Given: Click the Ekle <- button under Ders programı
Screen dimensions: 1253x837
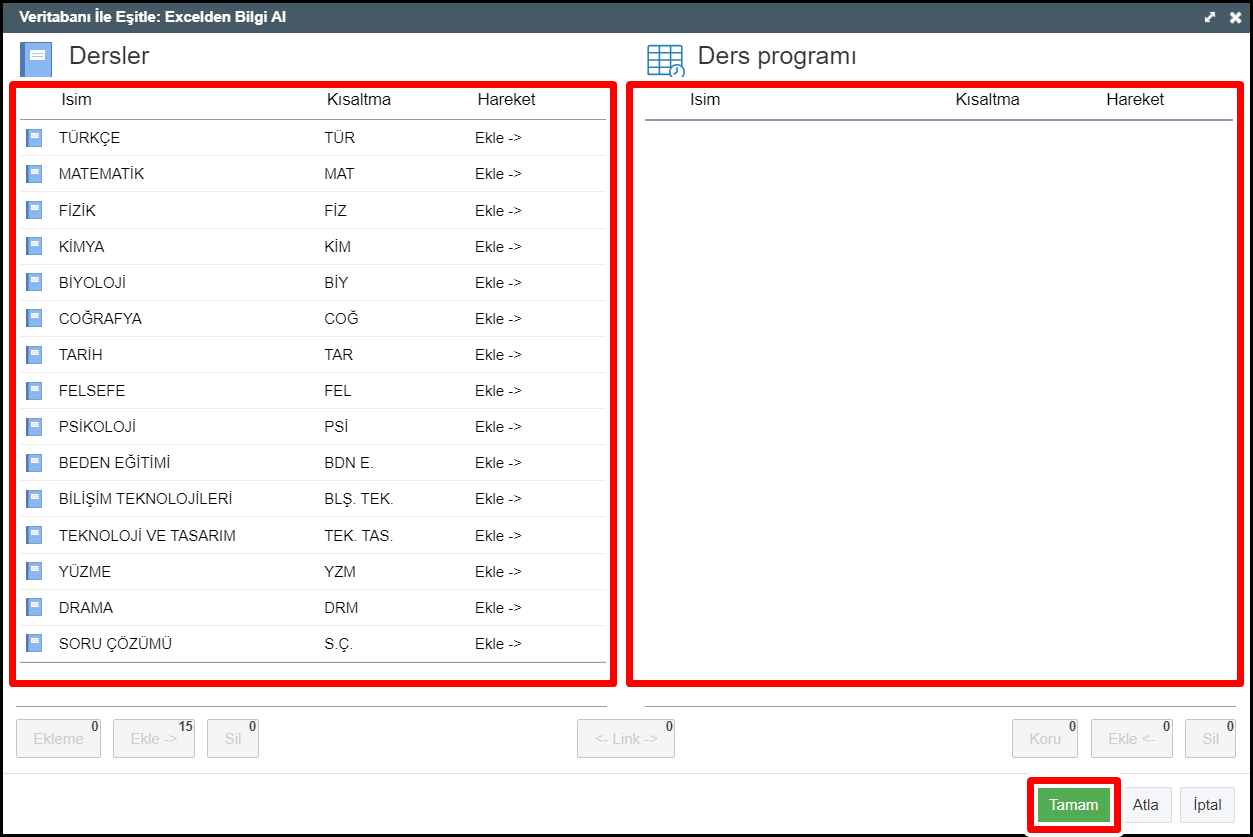Looking at the screenshot, I should pyautogui.click(x=1132, y=738).
